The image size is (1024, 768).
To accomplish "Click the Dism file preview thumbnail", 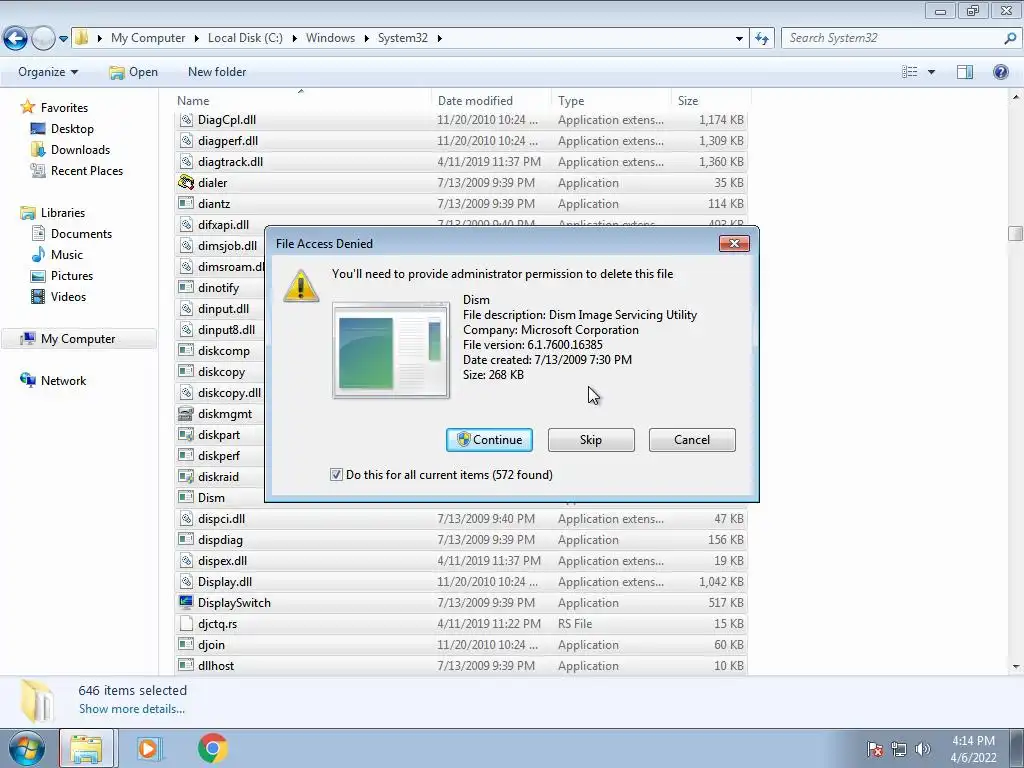I will [x=391, y=349].
